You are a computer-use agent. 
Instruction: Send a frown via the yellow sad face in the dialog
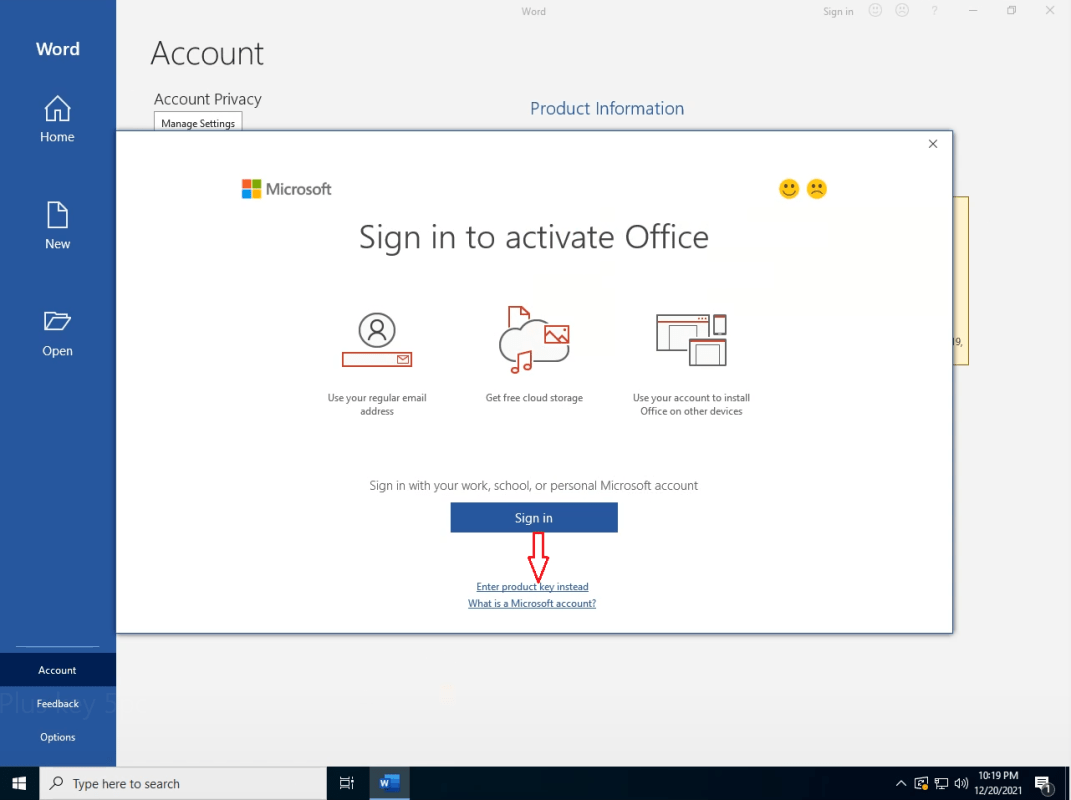tap(817, 189)
